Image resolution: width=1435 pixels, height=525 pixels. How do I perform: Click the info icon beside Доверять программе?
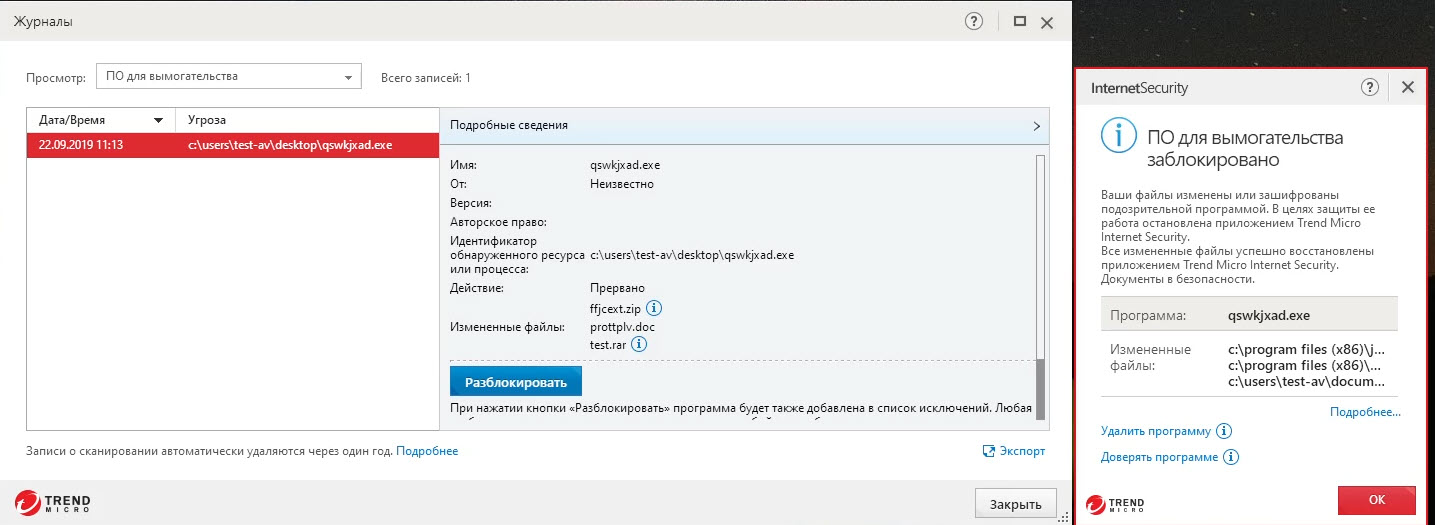click(1231, 457)
